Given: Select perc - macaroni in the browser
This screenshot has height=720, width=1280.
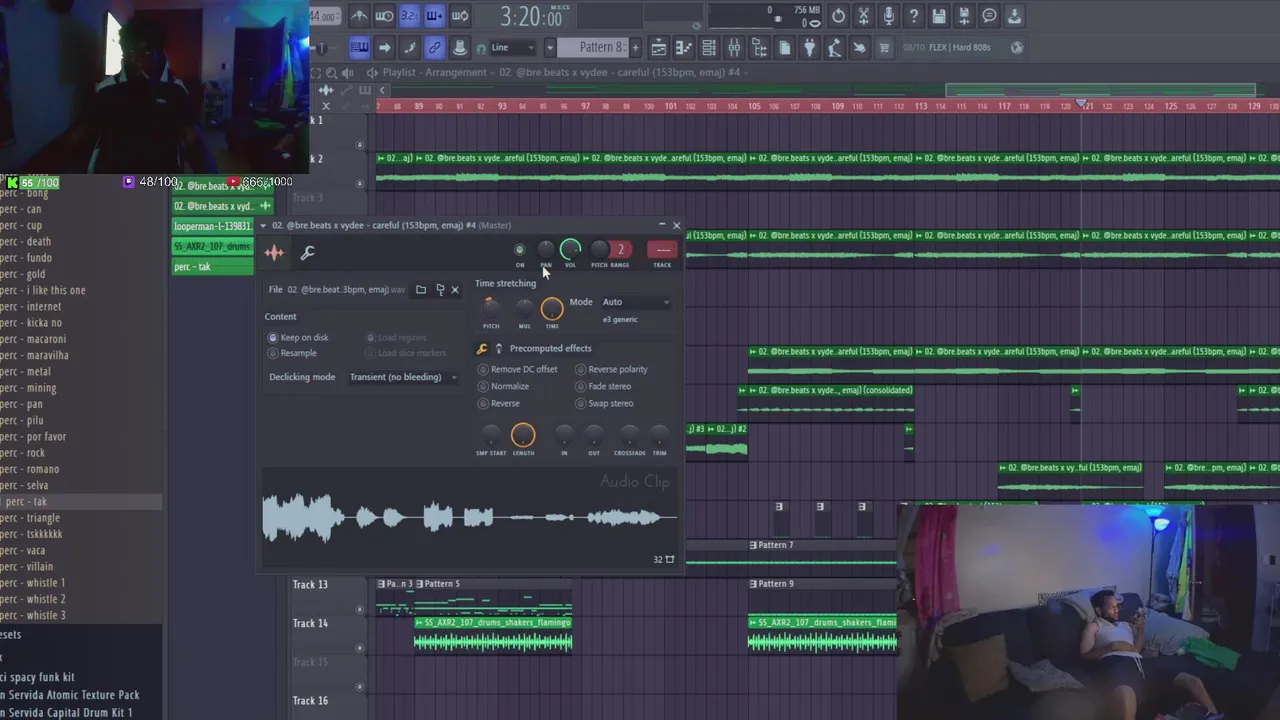Looking at the screenshot, I should click(x=80, y=339).
